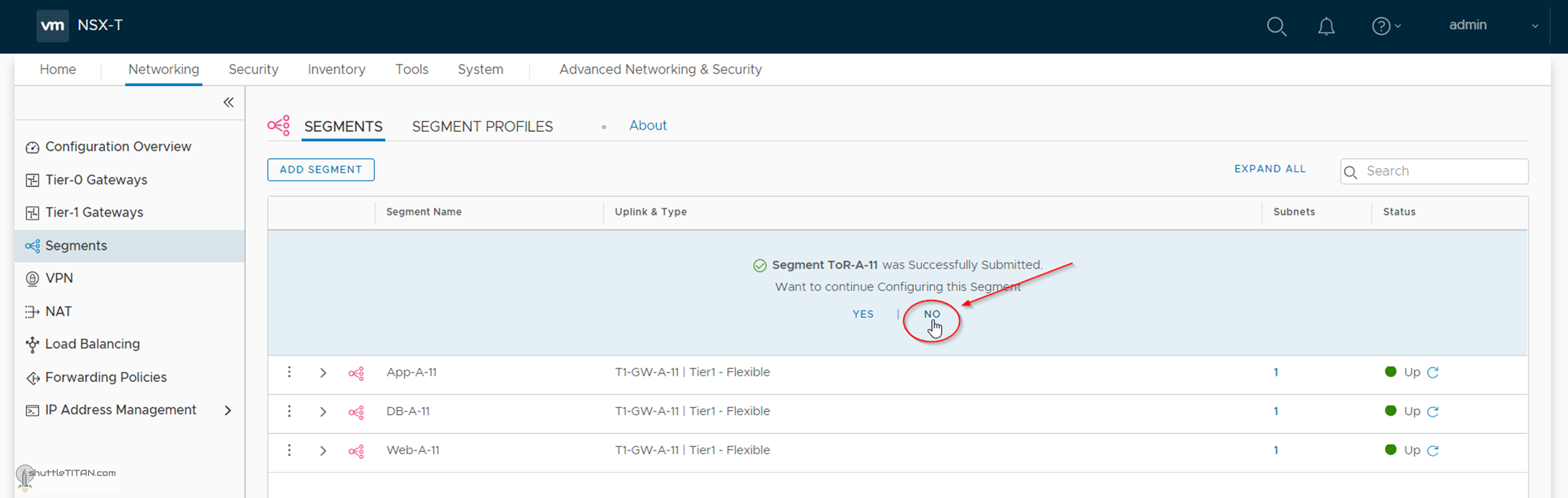Expand the DB-A-11 segment row
This screenshot has width=1568, height=498.
point(323,412)
